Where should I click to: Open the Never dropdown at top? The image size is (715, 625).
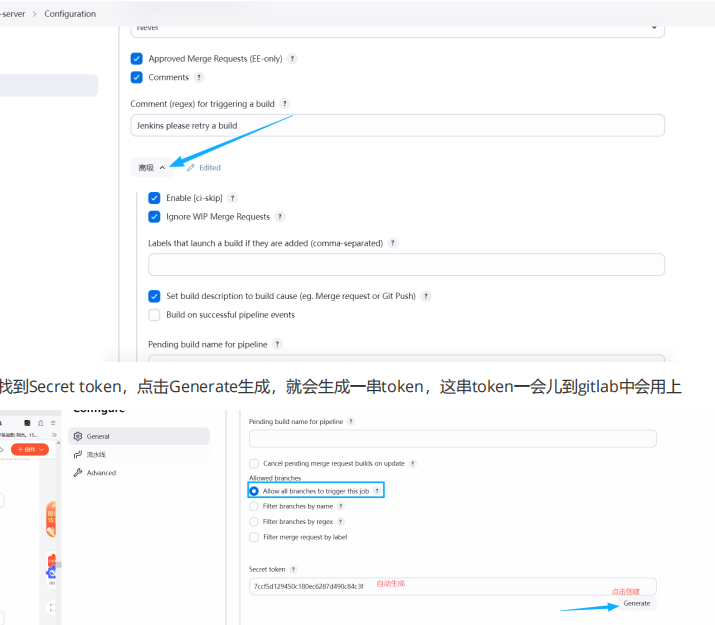coord(397,30)
